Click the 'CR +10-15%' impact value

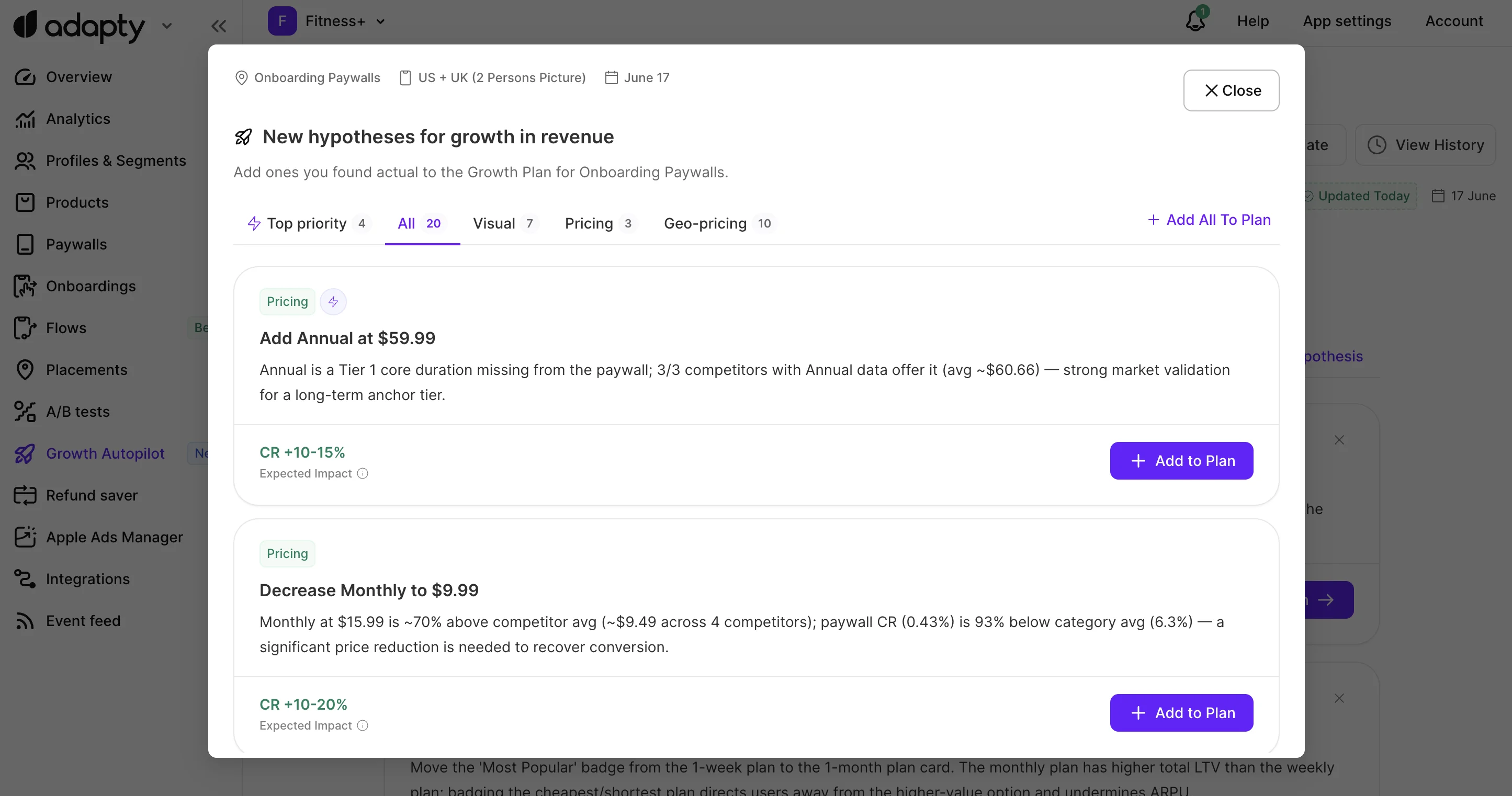302,452
